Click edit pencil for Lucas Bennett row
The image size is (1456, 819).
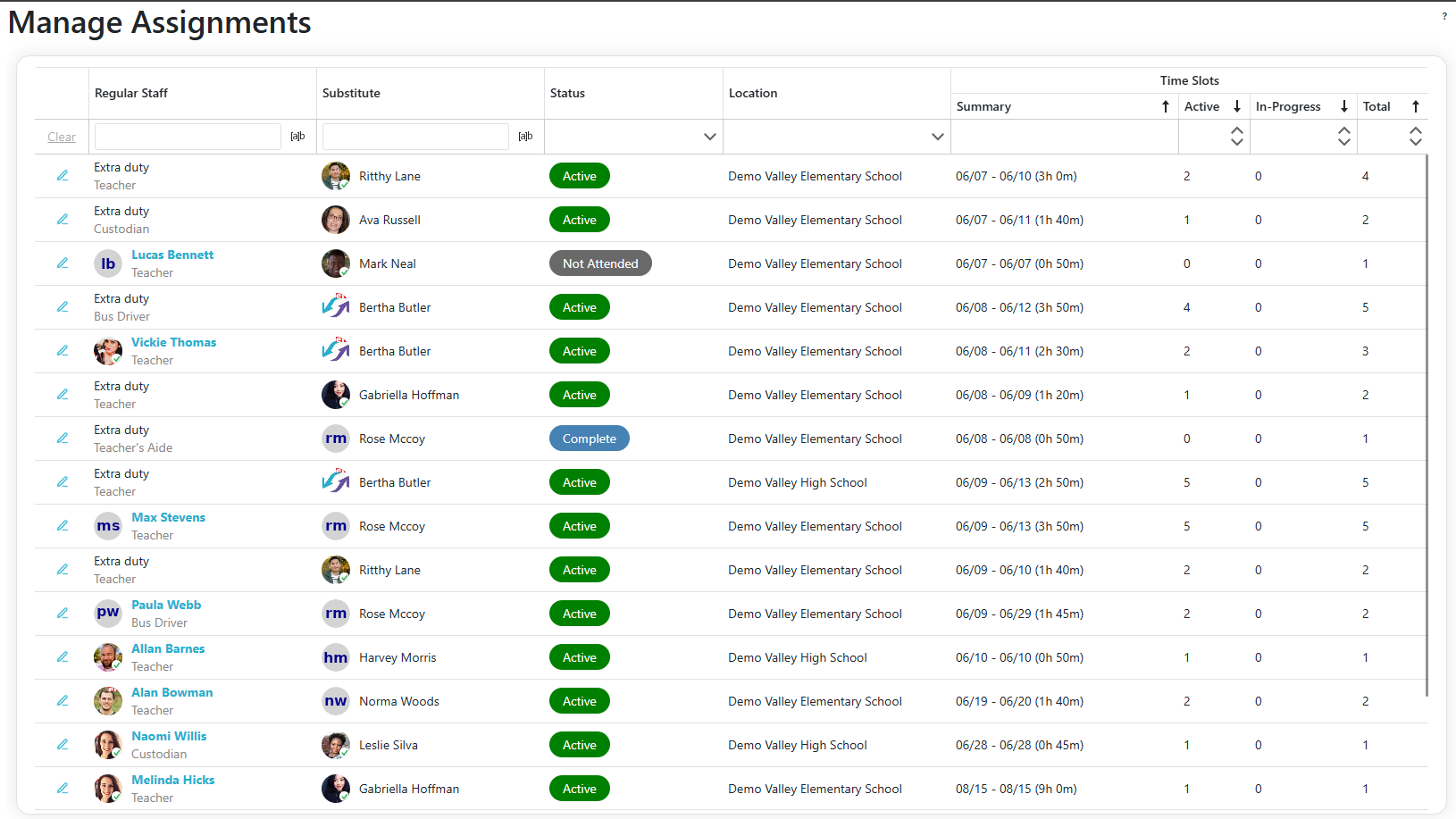click(x=63, y=263)
